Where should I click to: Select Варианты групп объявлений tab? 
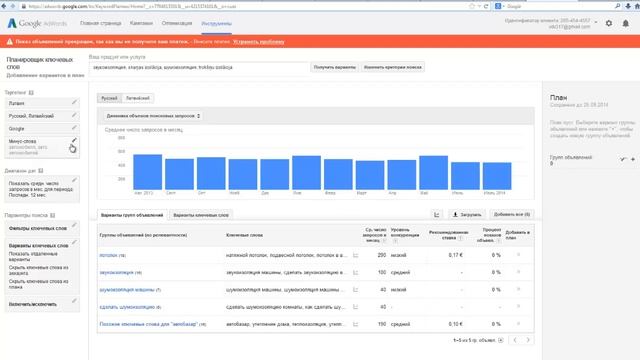pos(132,215)
